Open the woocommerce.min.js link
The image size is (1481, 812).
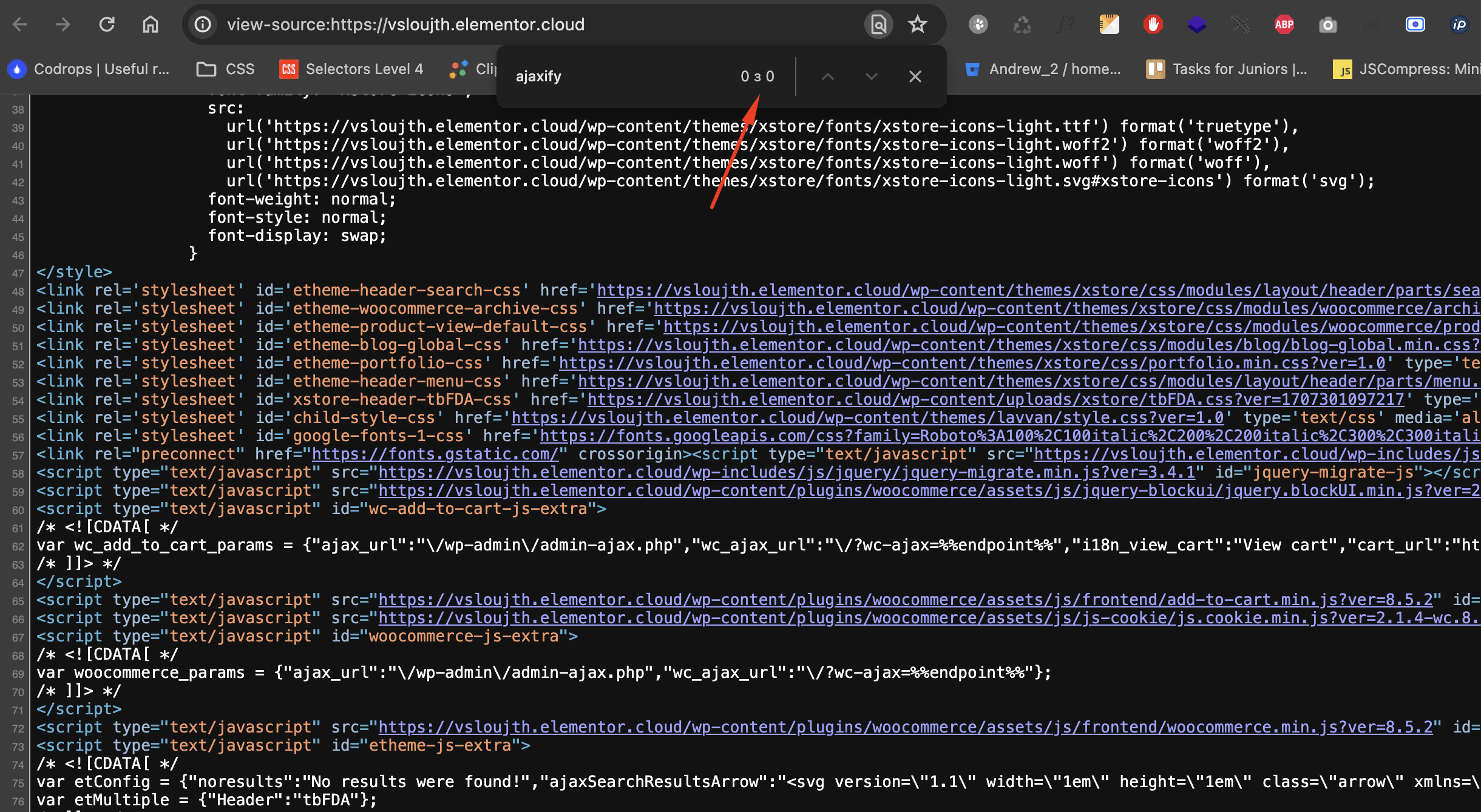[x=906, y=727]
